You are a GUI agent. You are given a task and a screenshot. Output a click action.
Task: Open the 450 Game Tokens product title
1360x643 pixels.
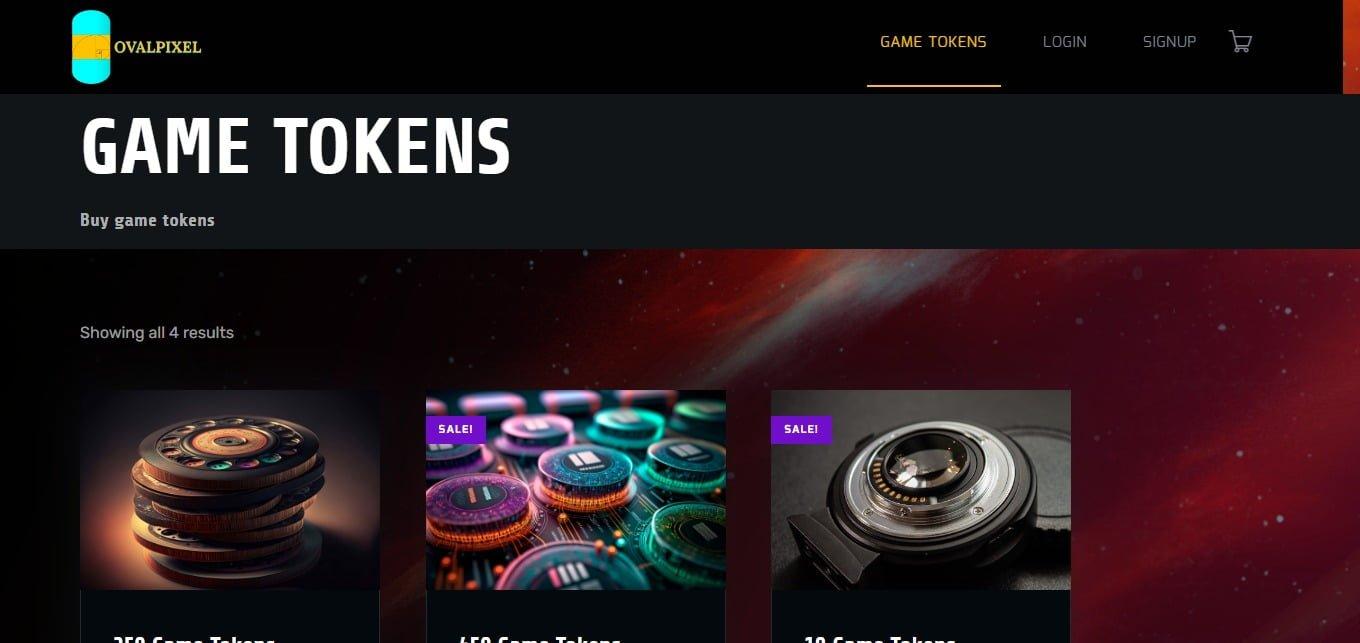click(540, 638)
